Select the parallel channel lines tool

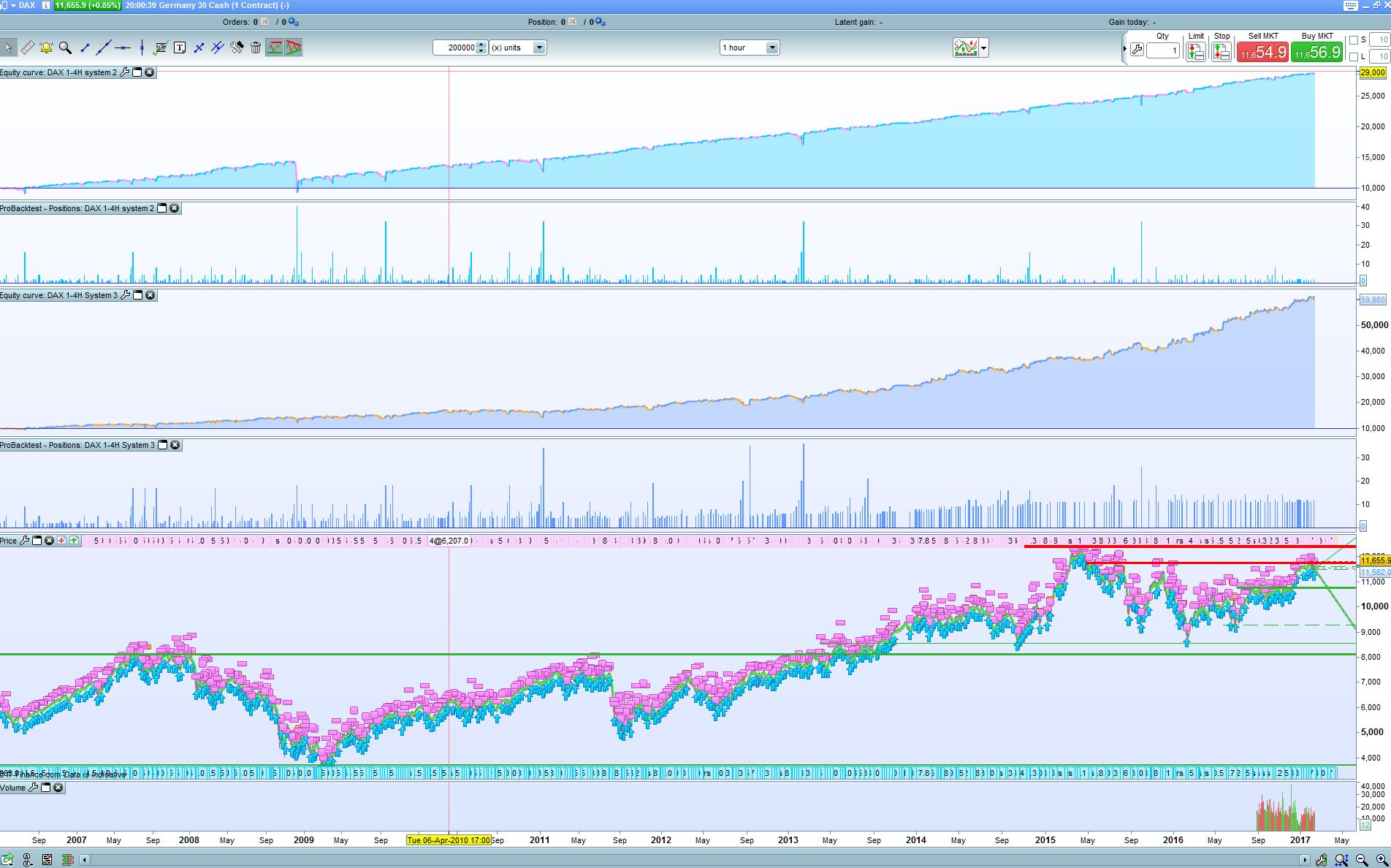click(x=218, y=47)
